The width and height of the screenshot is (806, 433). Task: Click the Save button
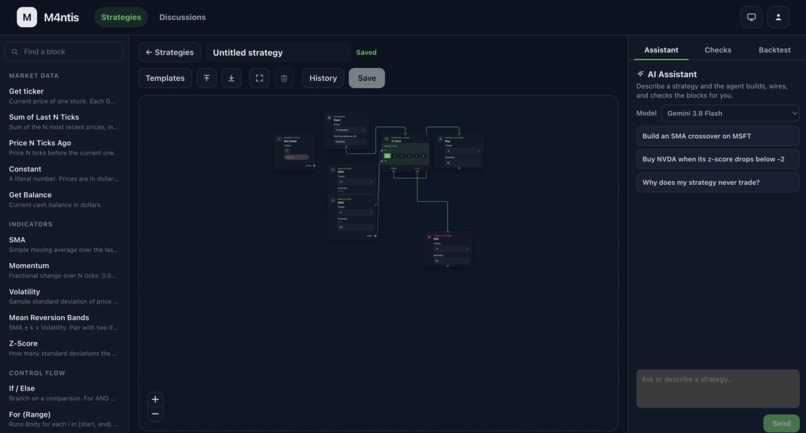click(367, 78)
